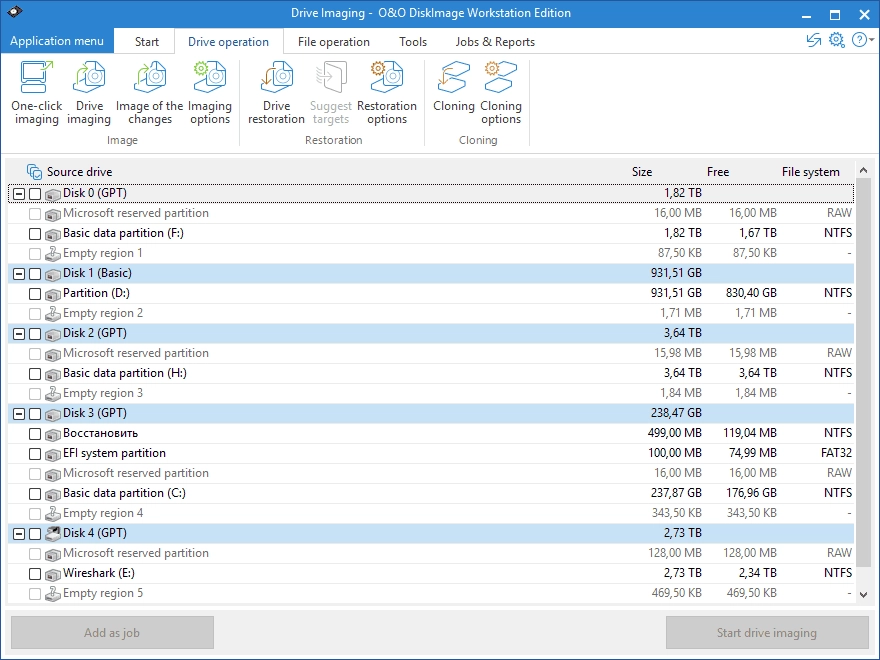Click the Free column header

coord(718,172)
